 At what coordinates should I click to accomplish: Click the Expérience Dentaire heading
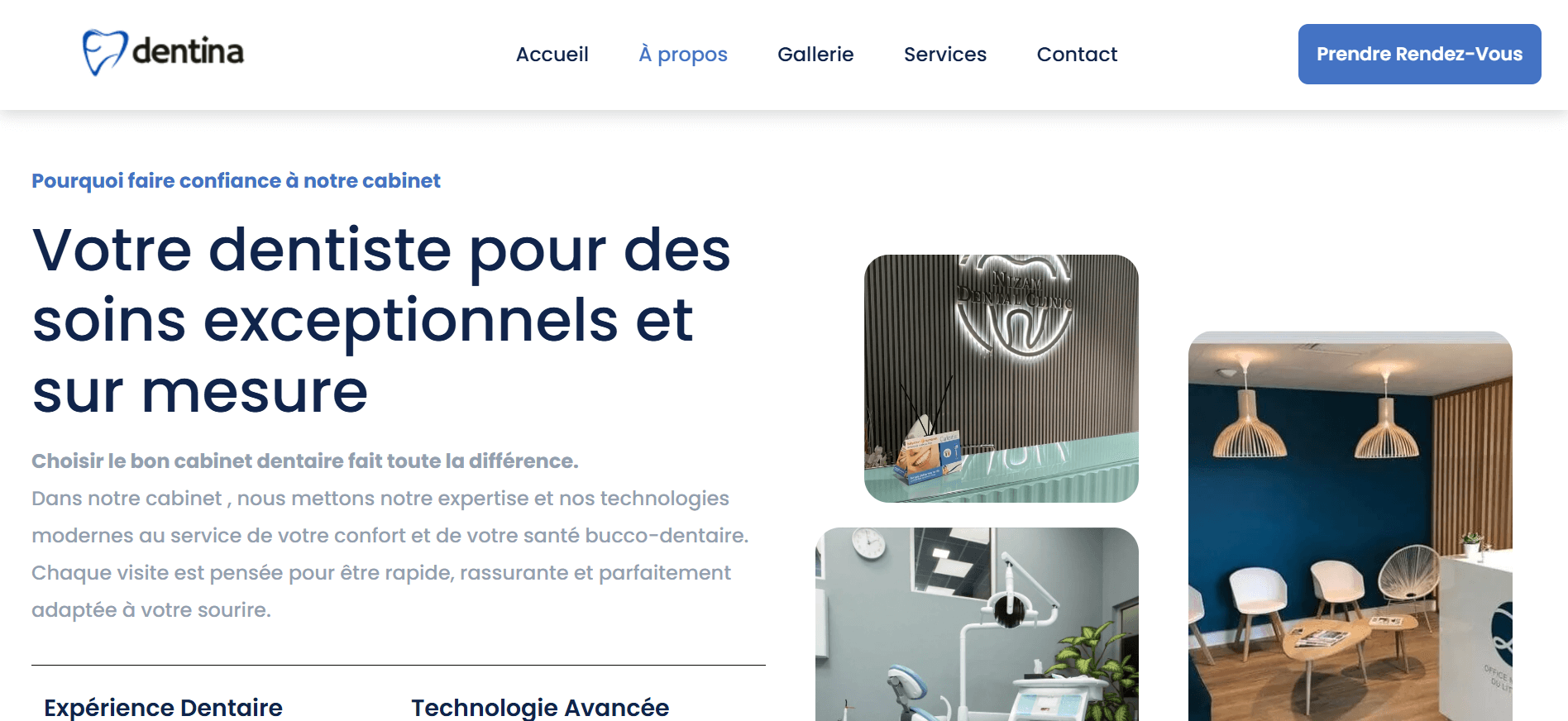coord(163,708)
